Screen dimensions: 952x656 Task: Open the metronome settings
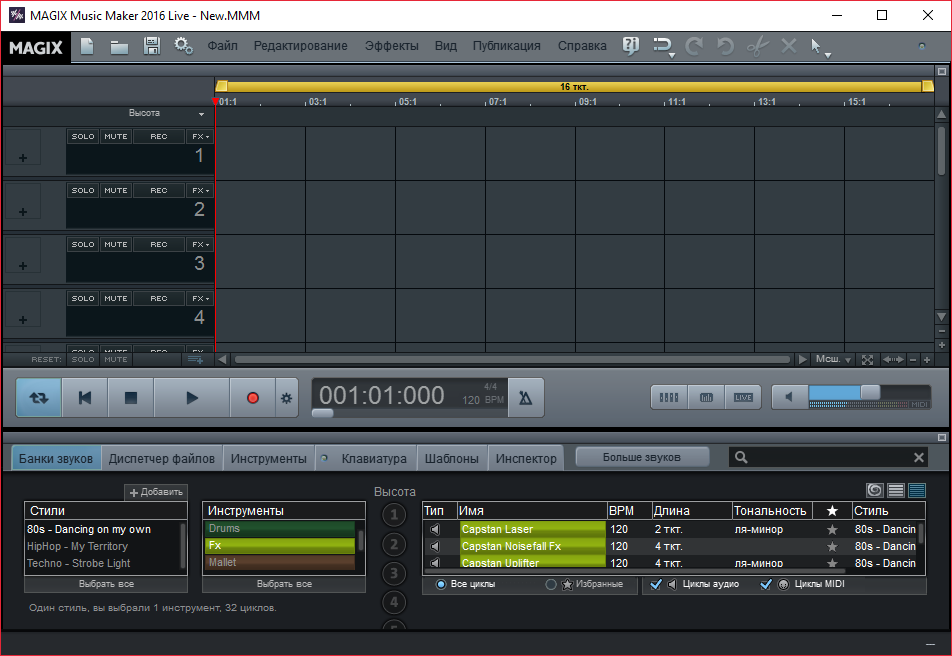point(526,398)
